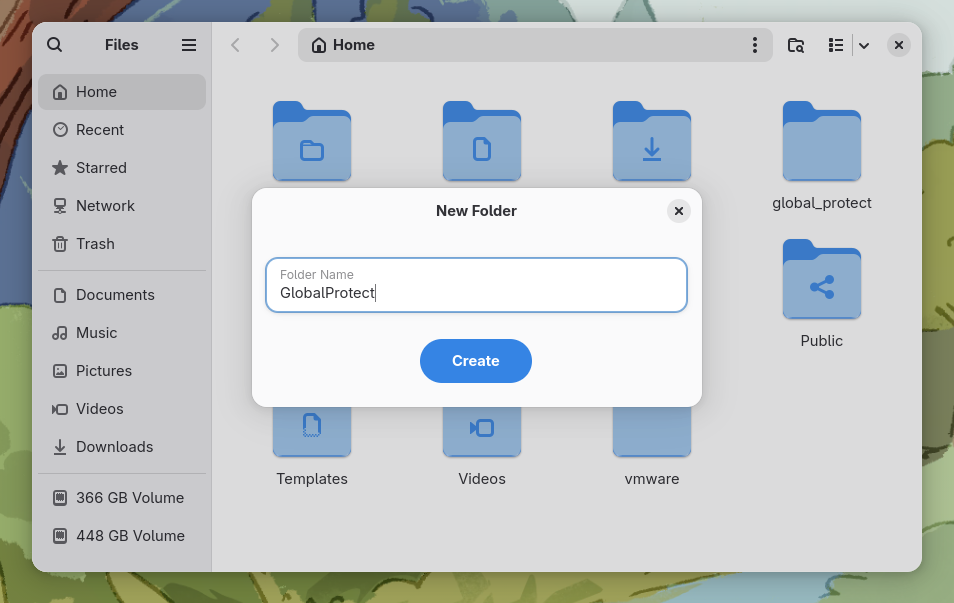
Task: Open the Public shared folder icon
Action: coord(821,280)
